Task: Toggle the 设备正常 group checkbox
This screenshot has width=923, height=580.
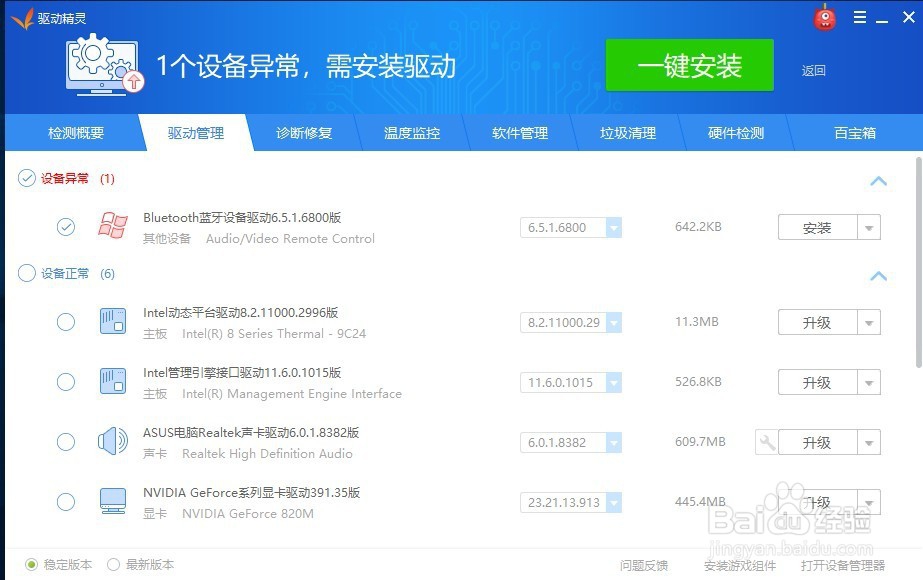Action: pos(26,273)
